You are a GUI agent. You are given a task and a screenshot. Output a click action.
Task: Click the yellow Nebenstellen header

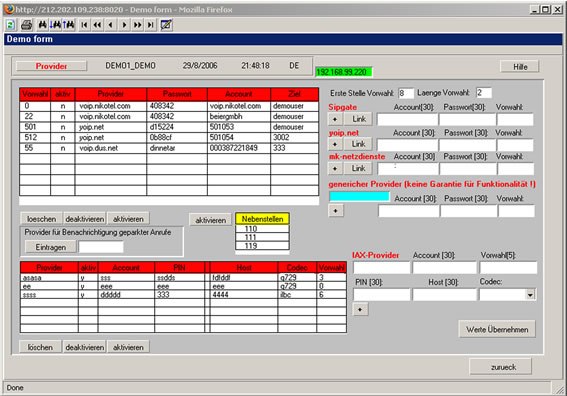263,219
